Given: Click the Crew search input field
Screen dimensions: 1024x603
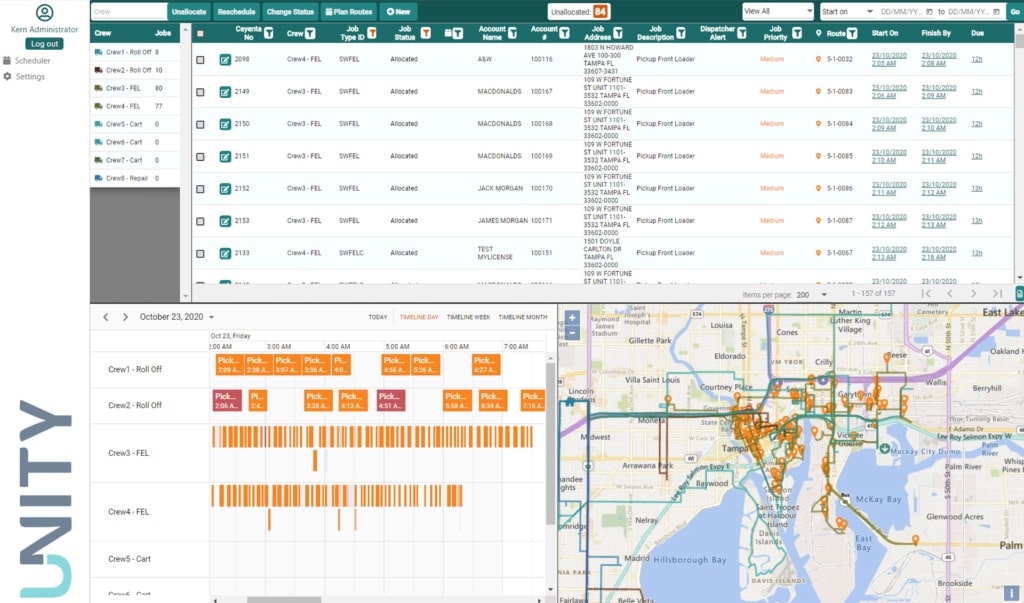Looking at the screenshot, I should pos(128,12).
